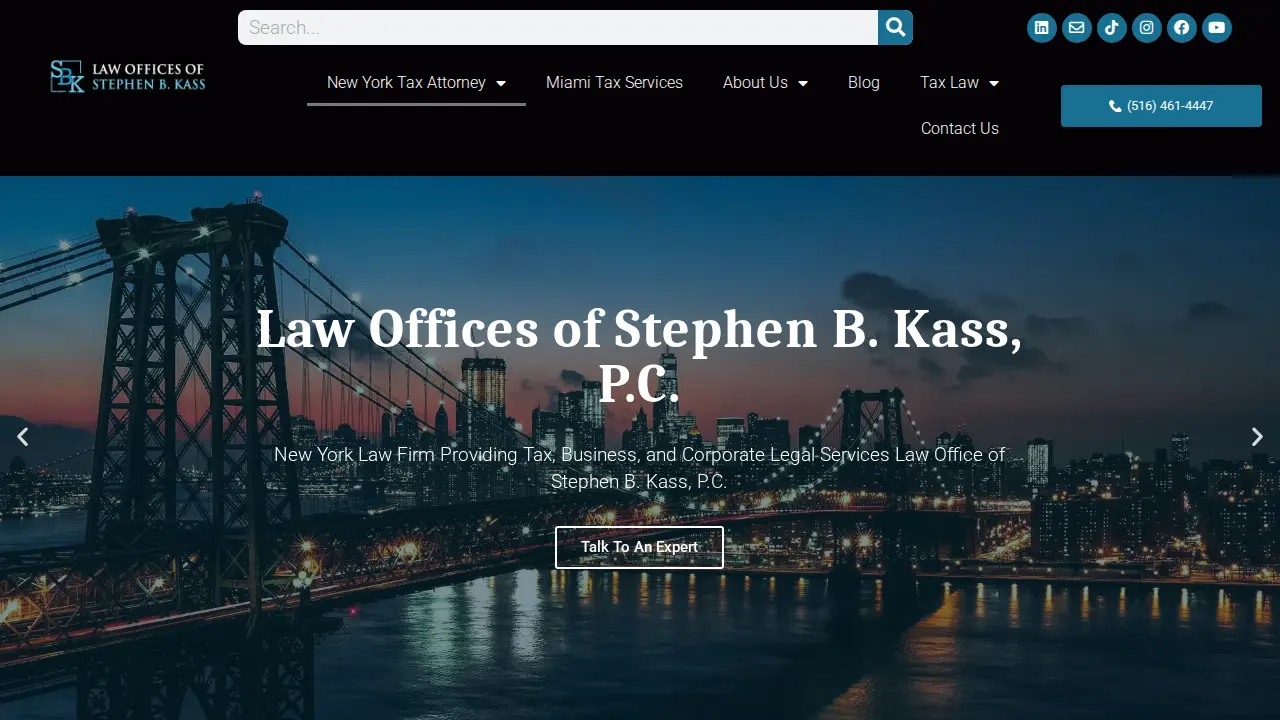Image resolution: width=1280 pixels, height=720 pixels.
Task: Open the LinkedIn social icon
Action: pyautogui.click(x=1041, y=27)
